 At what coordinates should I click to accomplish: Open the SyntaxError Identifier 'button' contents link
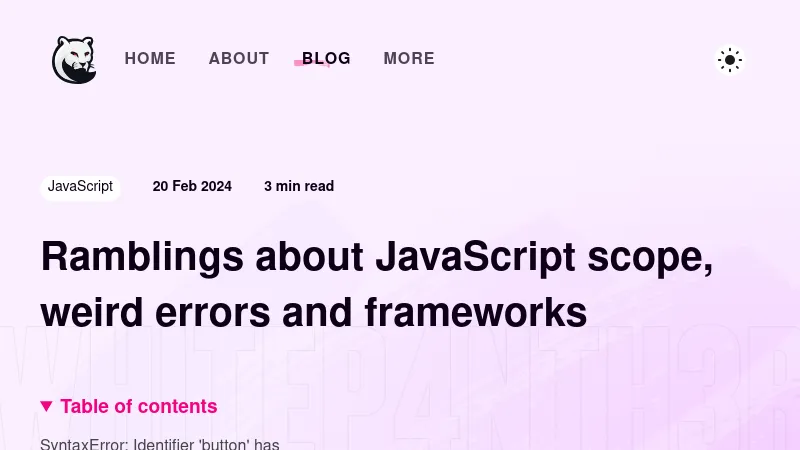(160, 443)
